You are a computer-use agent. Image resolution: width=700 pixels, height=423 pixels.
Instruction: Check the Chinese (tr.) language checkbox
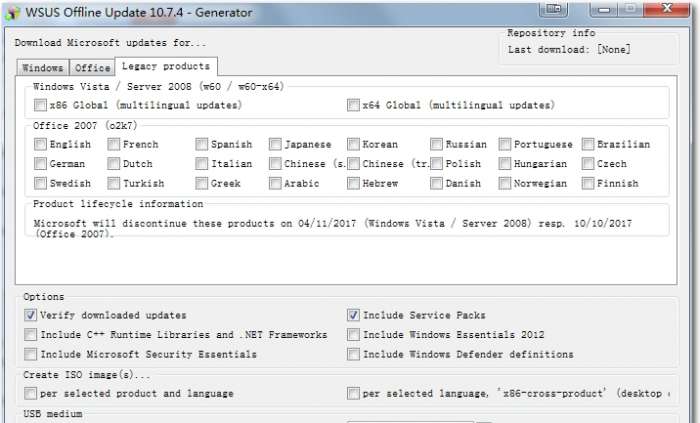353,164
